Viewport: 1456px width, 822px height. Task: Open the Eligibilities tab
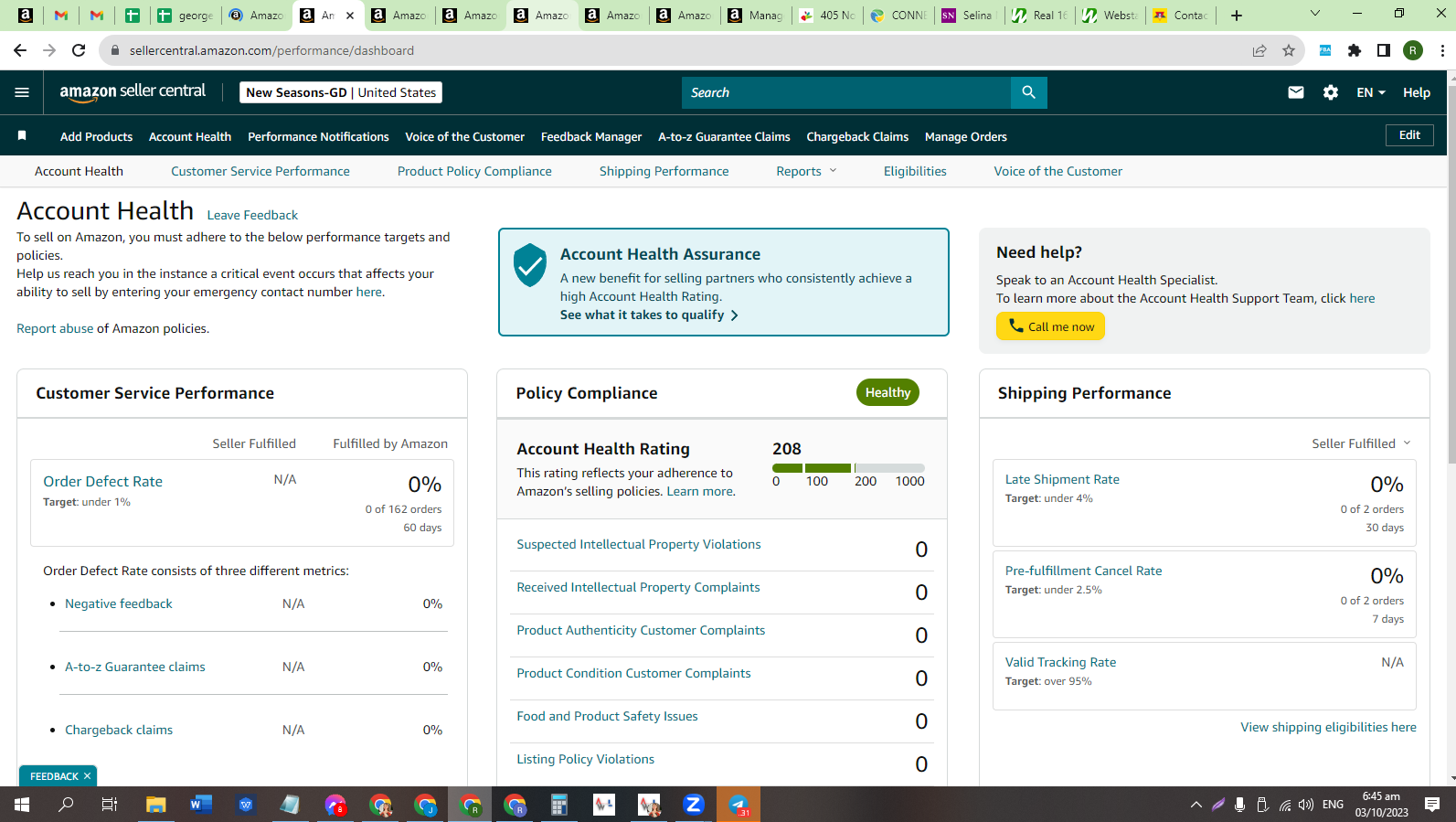click(915, 171)
